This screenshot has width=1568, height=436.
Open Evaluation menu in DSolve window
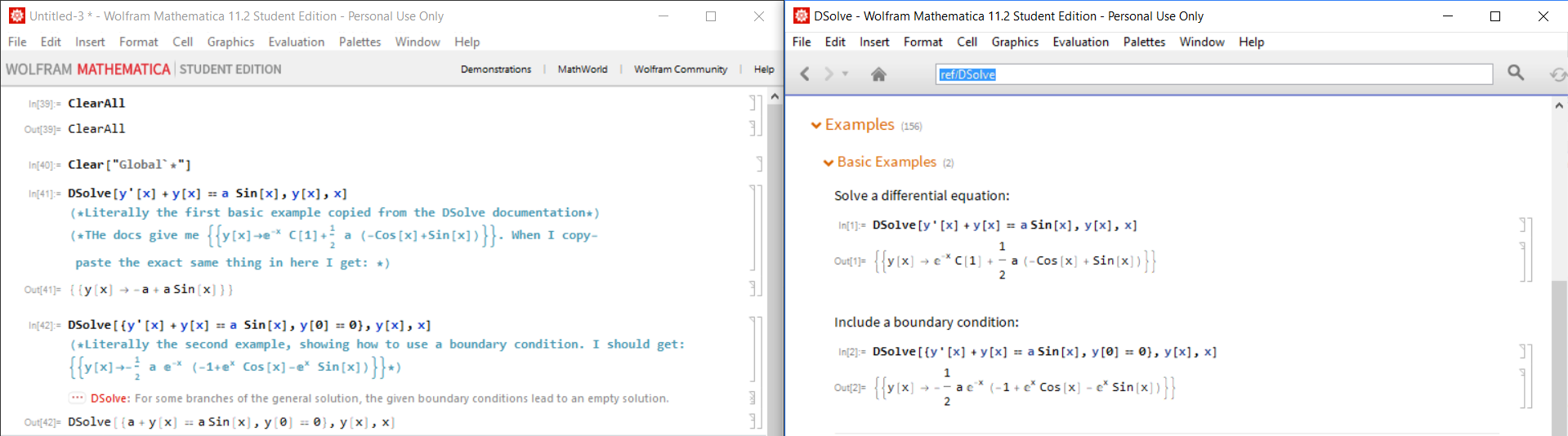pos(1081,42)
